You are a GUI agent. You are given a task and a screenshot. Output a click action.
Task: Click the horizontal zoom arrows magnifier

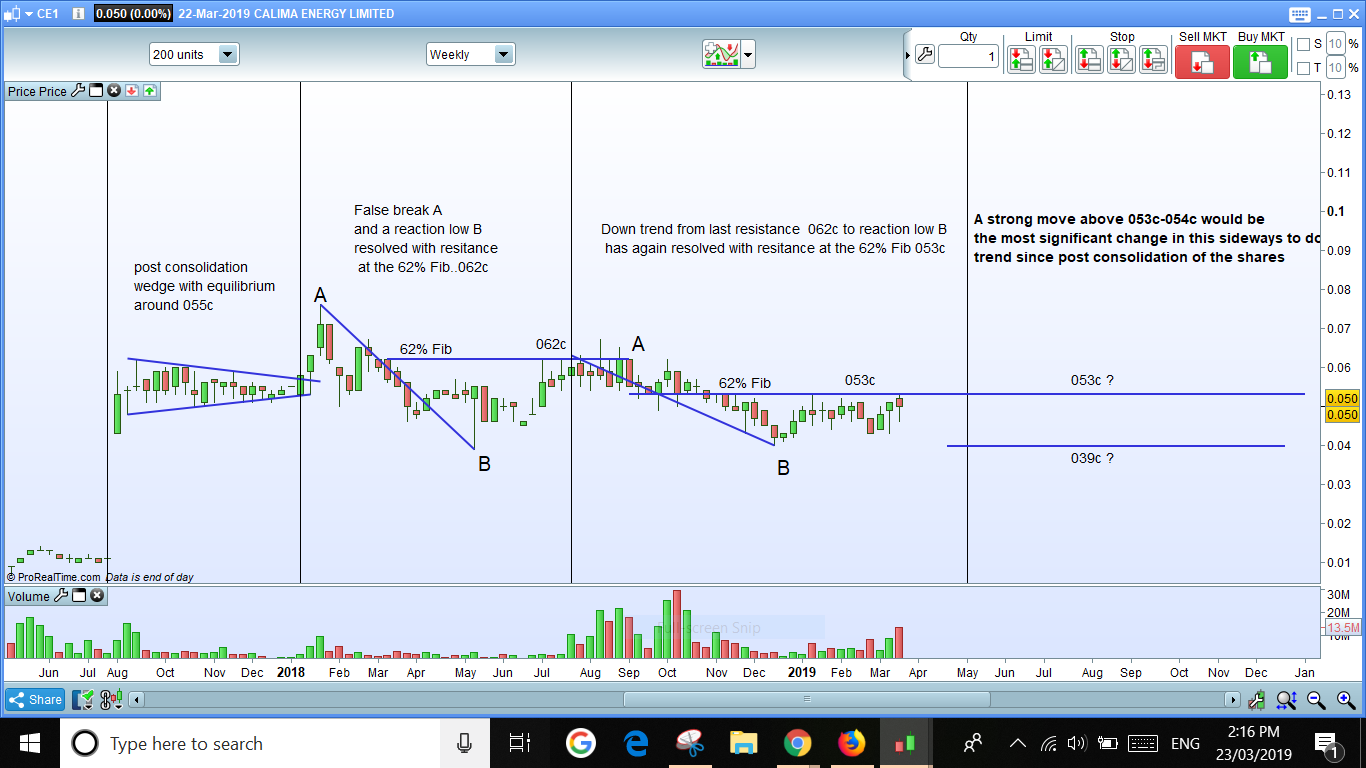tap(1286, 700)
